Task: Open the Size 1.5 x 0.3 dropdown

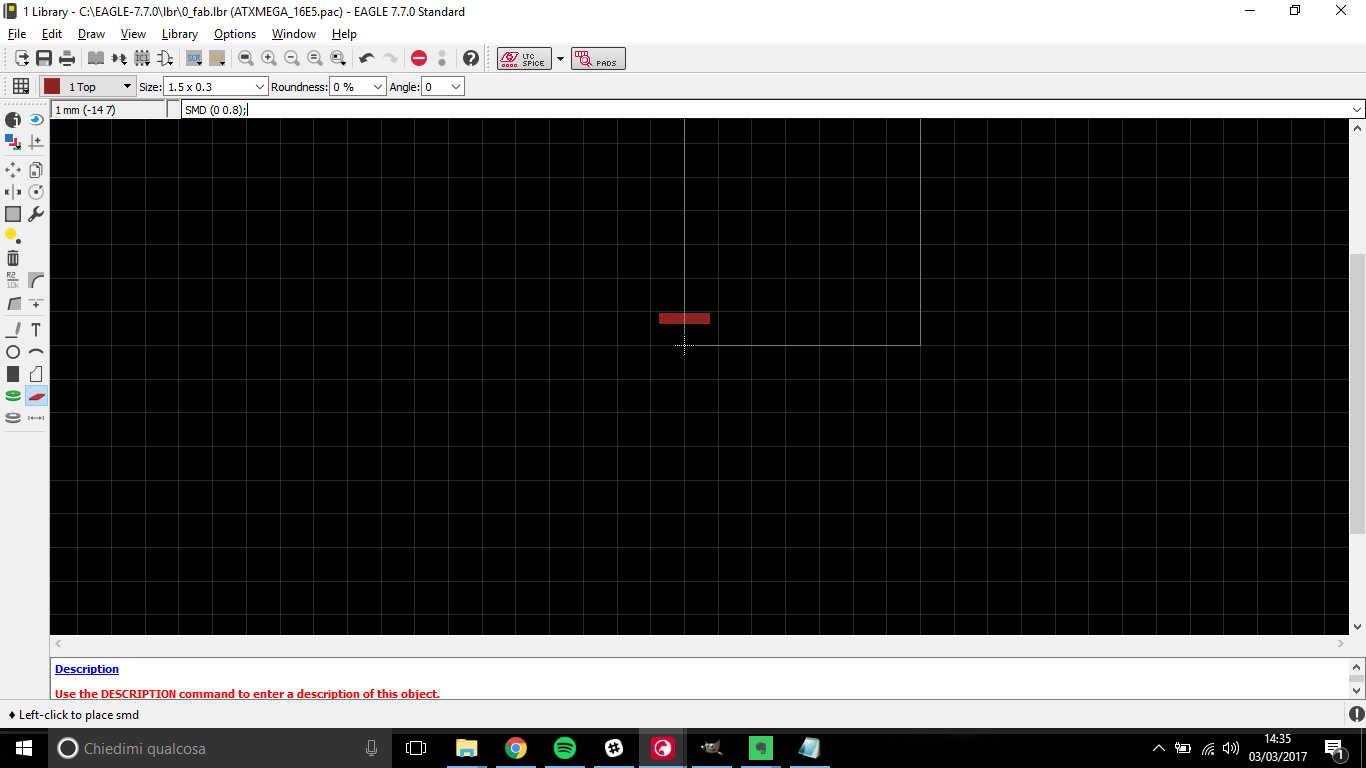Action: pos(216,87)
